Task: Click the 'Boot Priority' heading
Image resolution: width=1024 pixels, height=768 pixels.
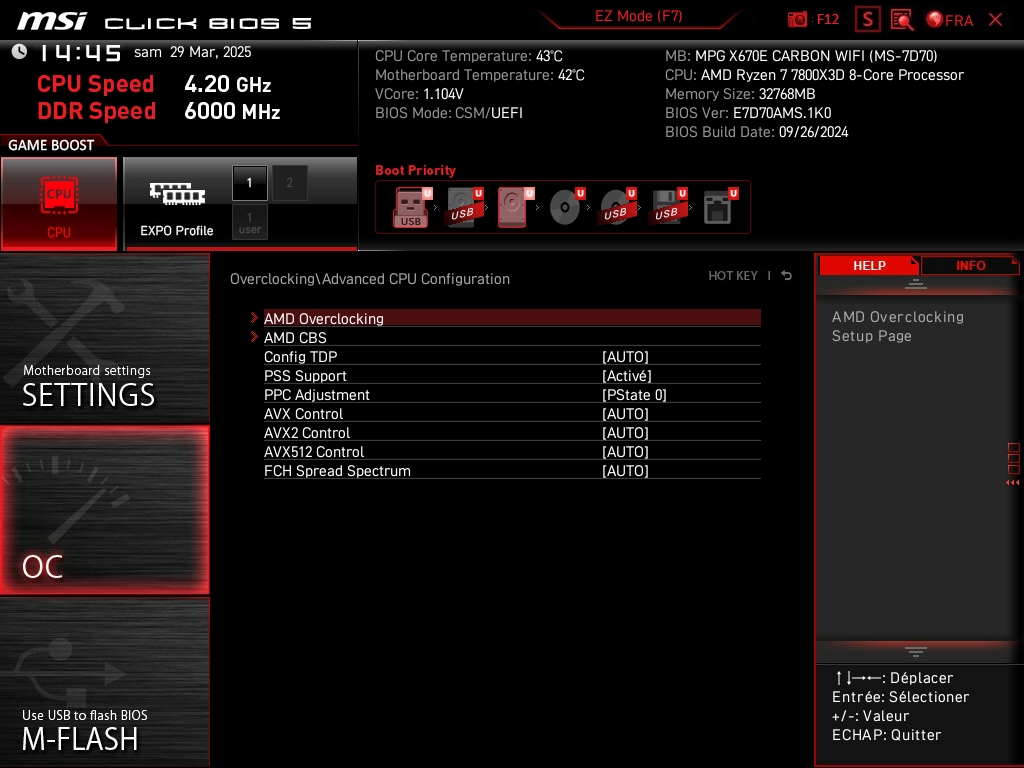Action: pyautogui.click(x=415, y=170)
